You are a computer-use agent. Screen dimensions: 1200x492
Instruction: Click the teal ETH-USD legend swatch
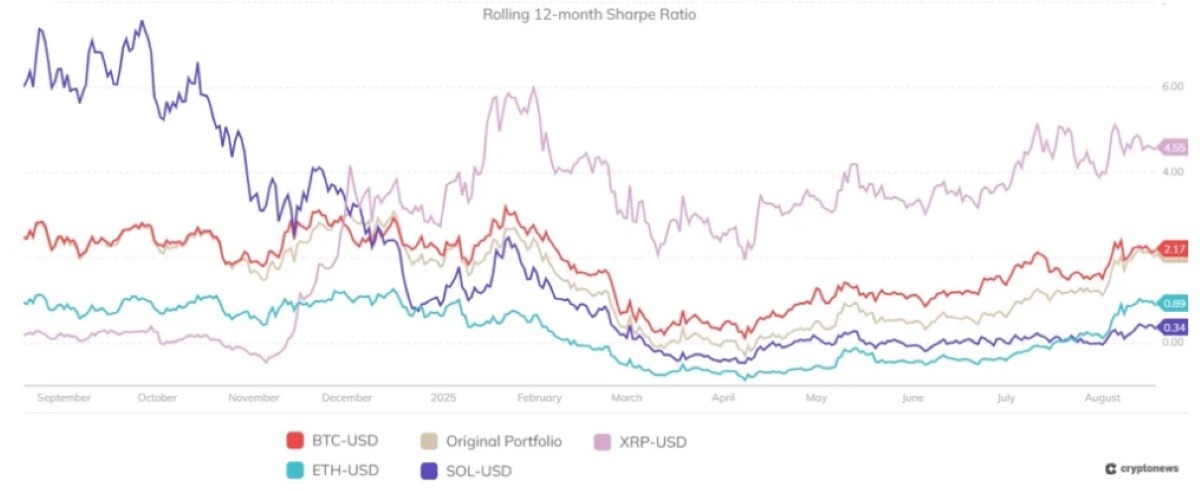coord(295,469)
